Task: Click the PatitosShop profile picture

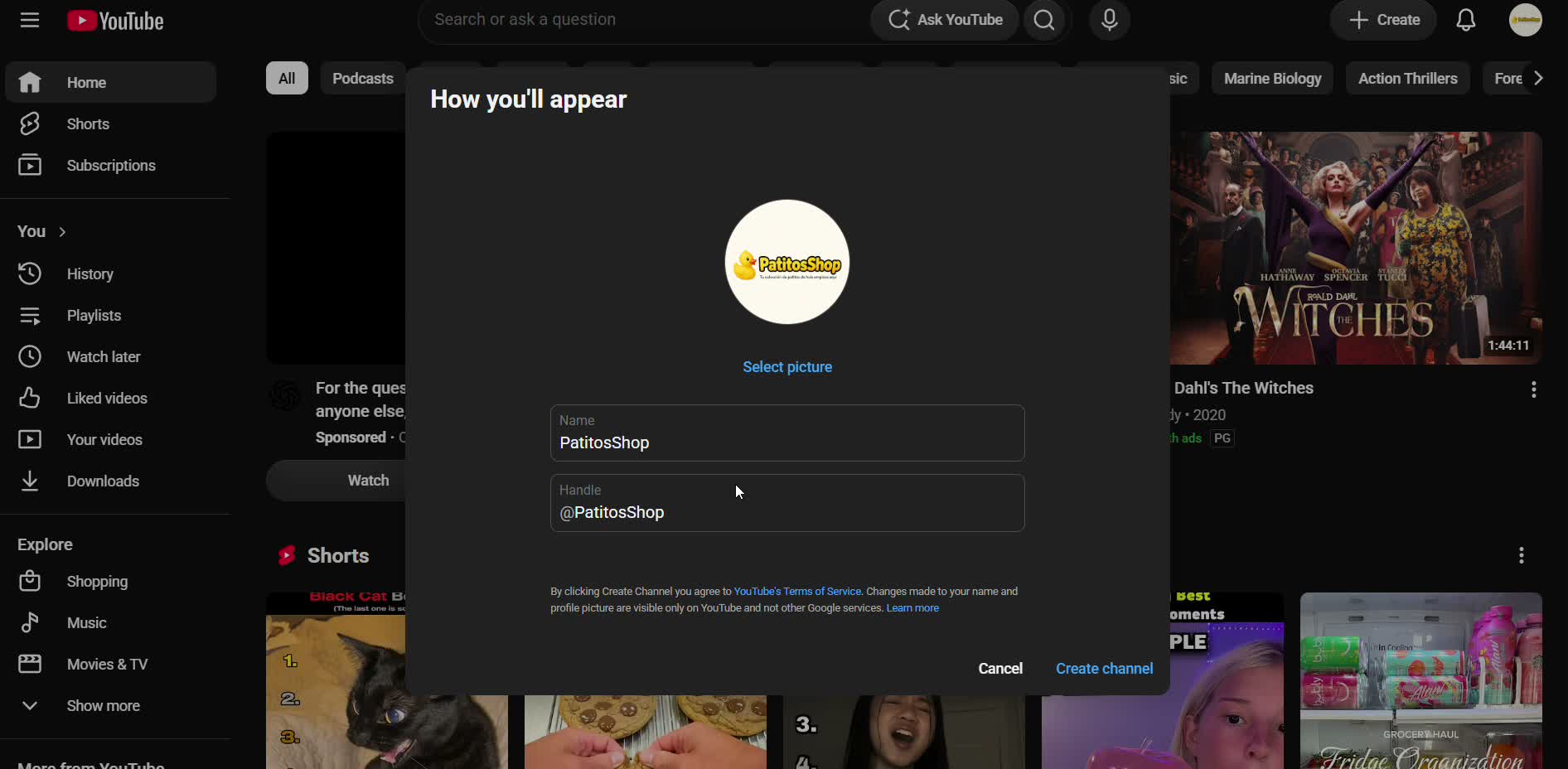Action: (x=787, y=262)
